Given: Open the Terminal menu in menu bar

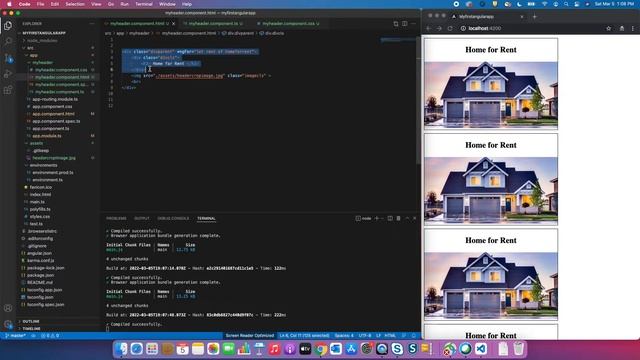Looking at the screenshot, I should click(144, 4).
